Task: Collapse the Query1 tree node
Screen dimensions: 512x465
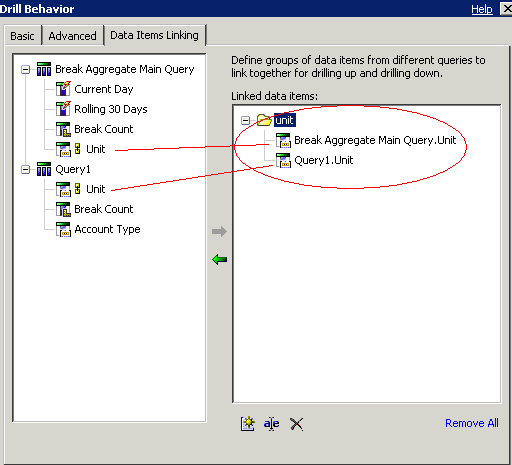Action: click(x=25, y=170)
